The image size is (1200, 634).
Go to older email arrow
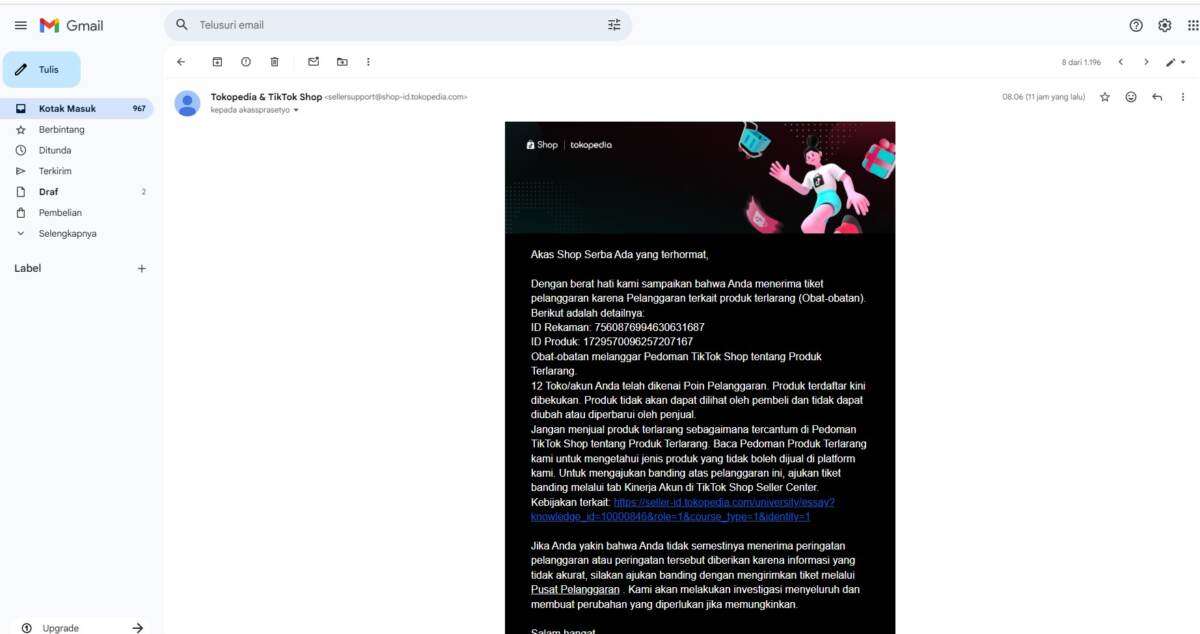1146,62
